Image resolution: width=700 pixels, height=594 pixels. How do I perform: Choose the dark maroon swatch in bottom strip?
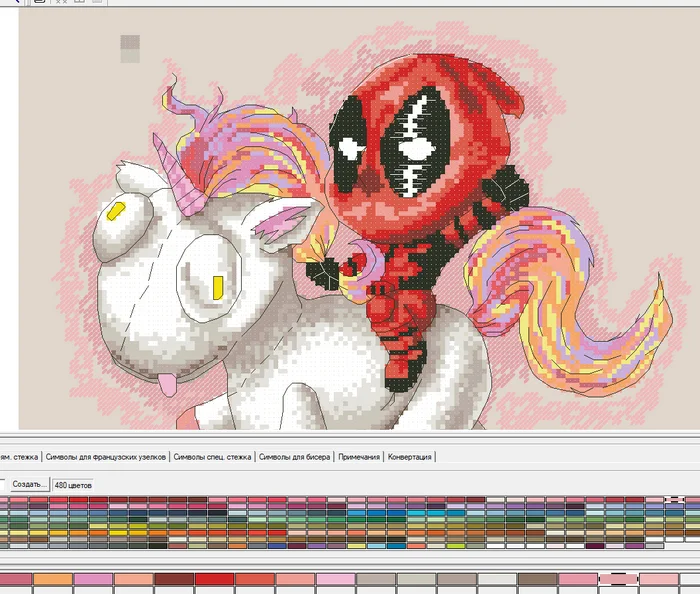(174, 579)
